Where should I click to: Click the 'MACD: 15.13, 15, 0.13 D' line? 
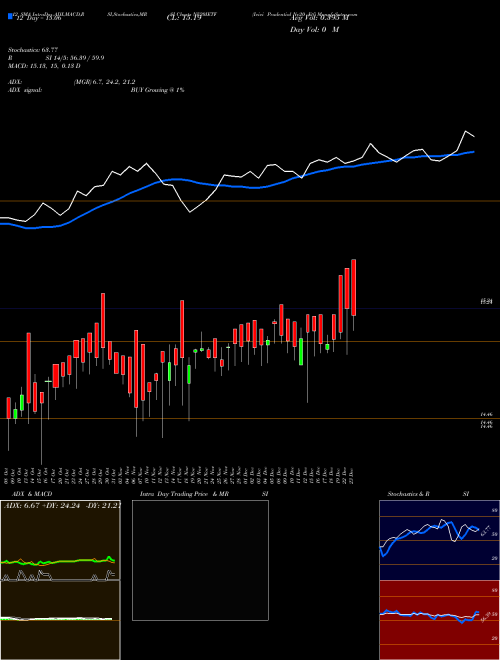pos(44,66)
